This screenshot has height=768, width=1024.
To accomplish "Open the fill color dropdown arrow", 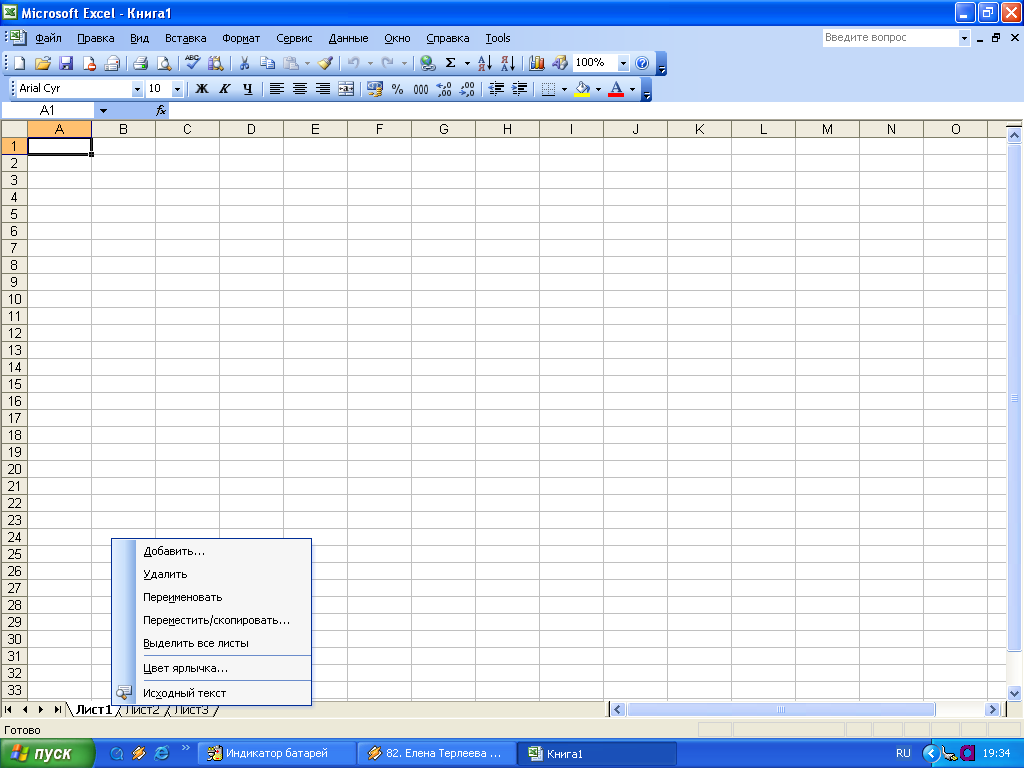I will click(598, 89).
